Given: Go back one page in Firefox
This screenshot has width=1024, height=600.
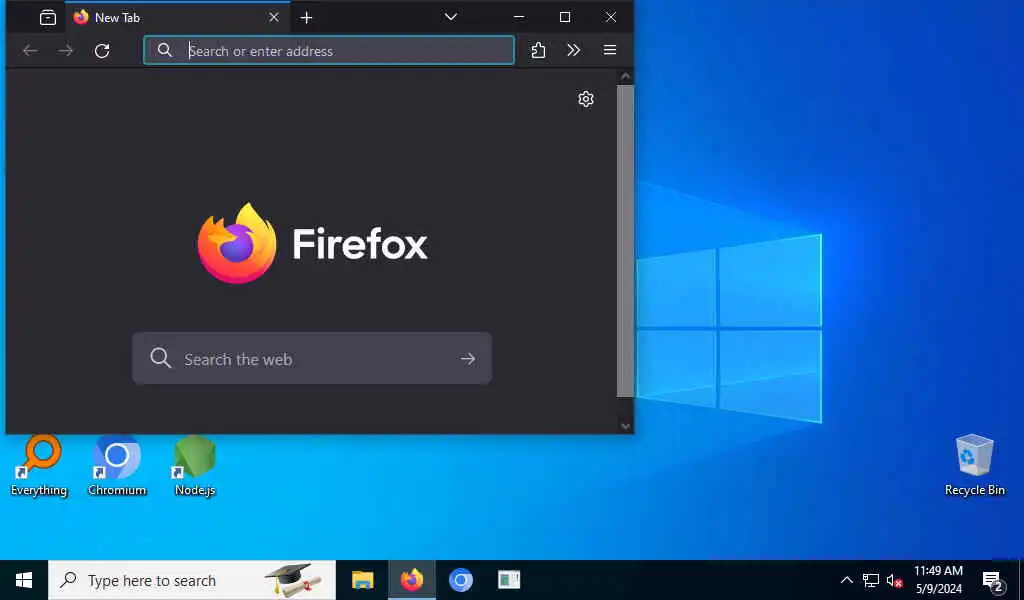Looking at the screenshot, I should [30, 50].
